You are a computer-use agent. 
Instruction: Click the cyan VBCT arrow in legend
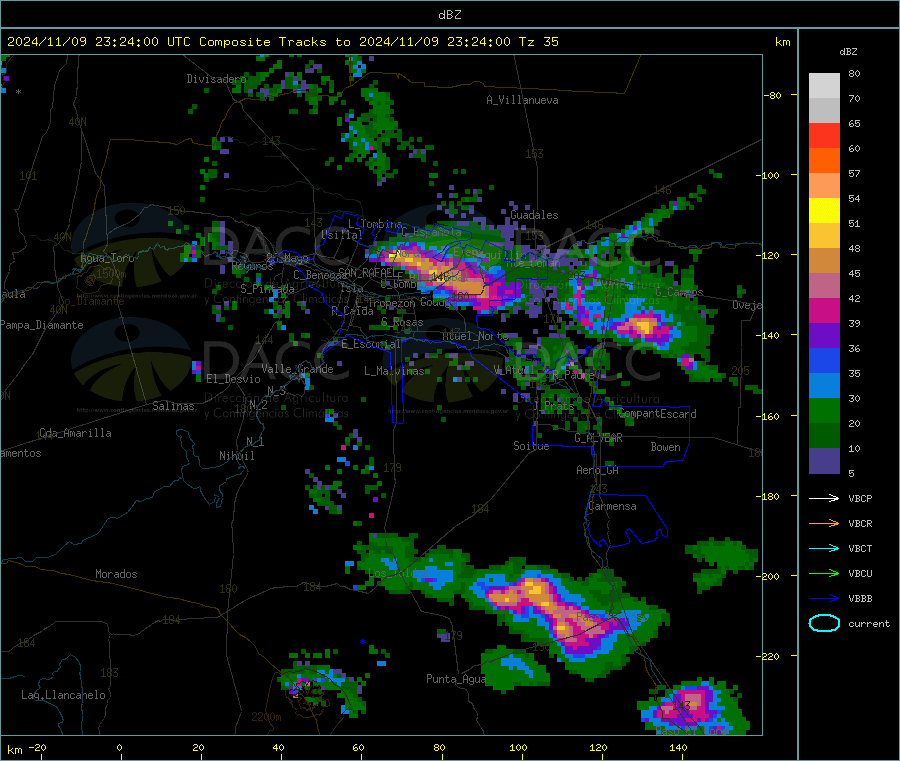point(824,549)
